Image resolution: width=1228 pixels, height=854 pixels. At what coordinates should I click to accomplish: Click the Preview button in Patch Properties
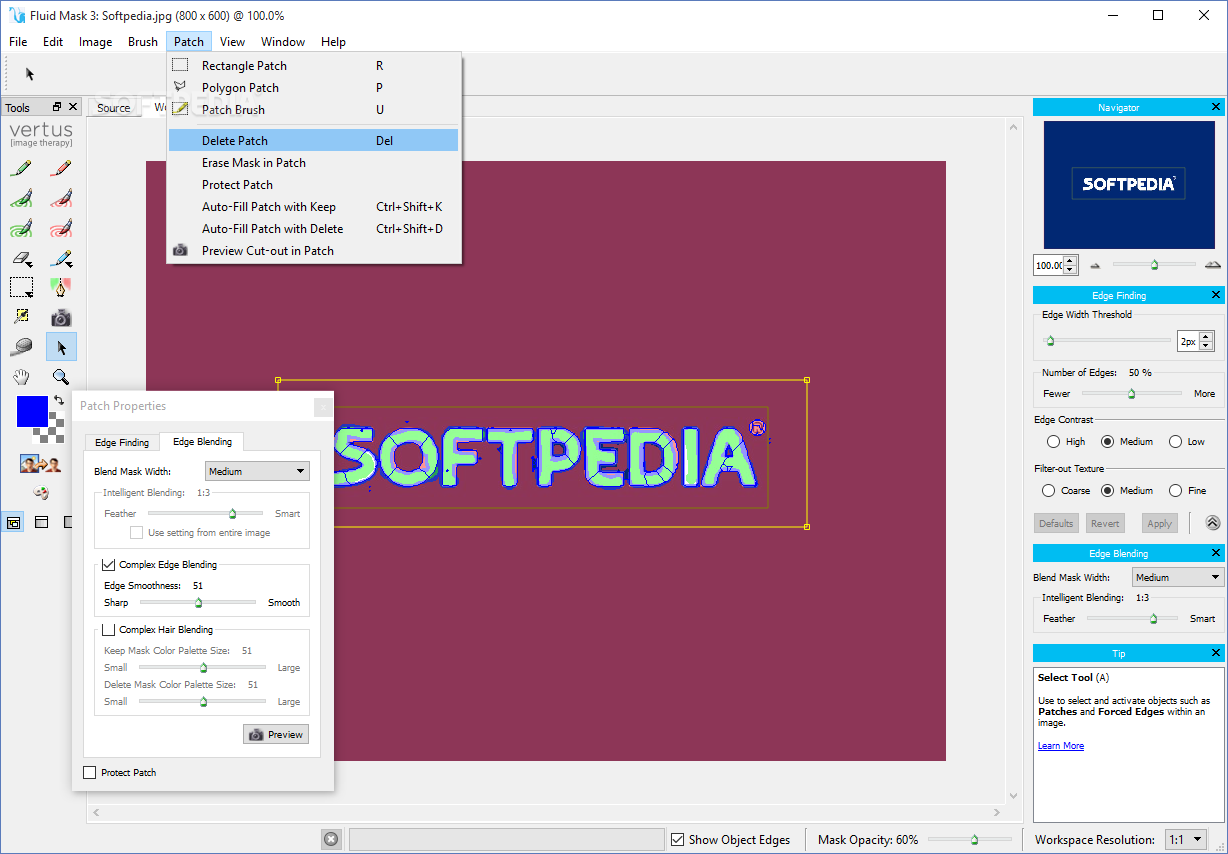click(276, 734)
